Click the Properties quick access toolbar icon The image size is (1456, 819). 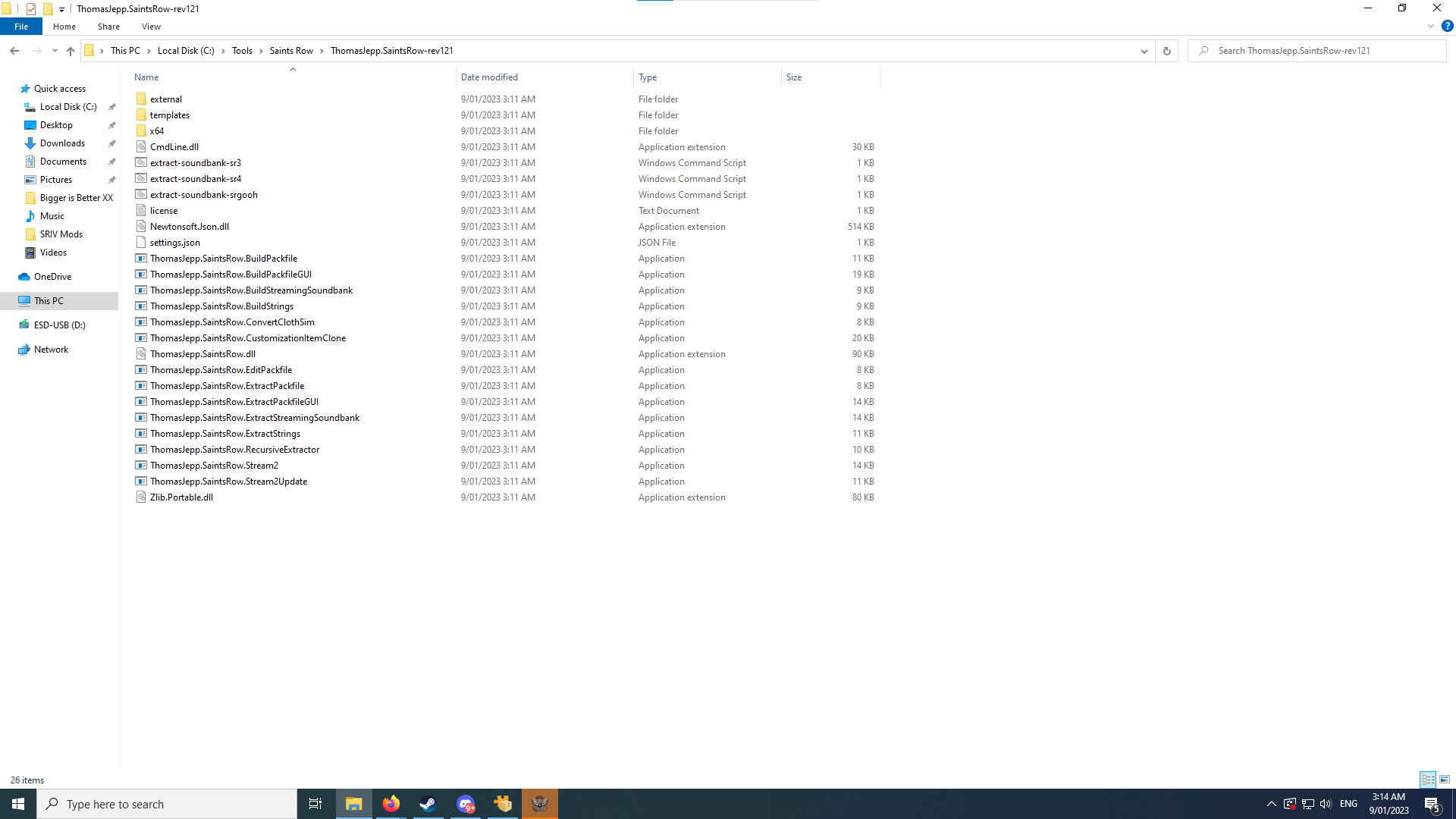31,9
